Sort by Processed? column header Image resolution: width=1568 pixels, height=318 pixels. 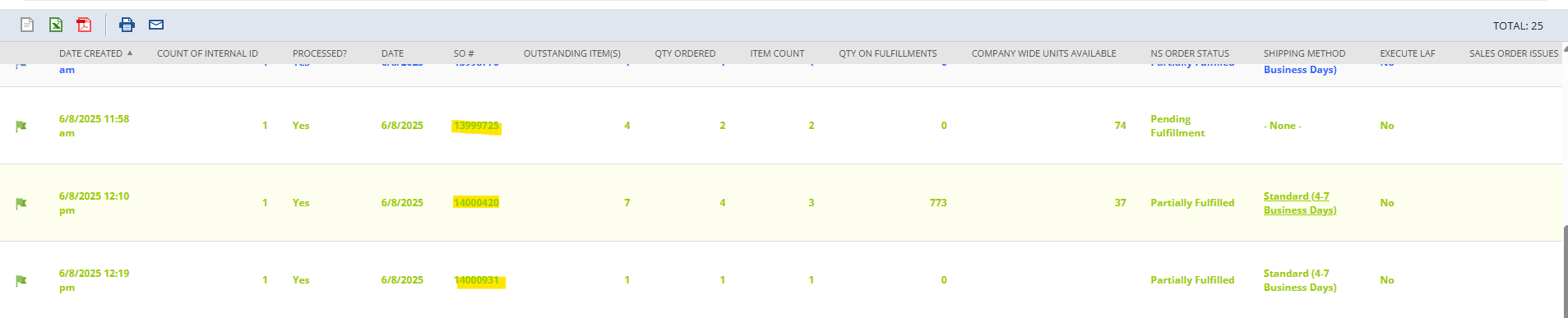[x=320, y=53]
